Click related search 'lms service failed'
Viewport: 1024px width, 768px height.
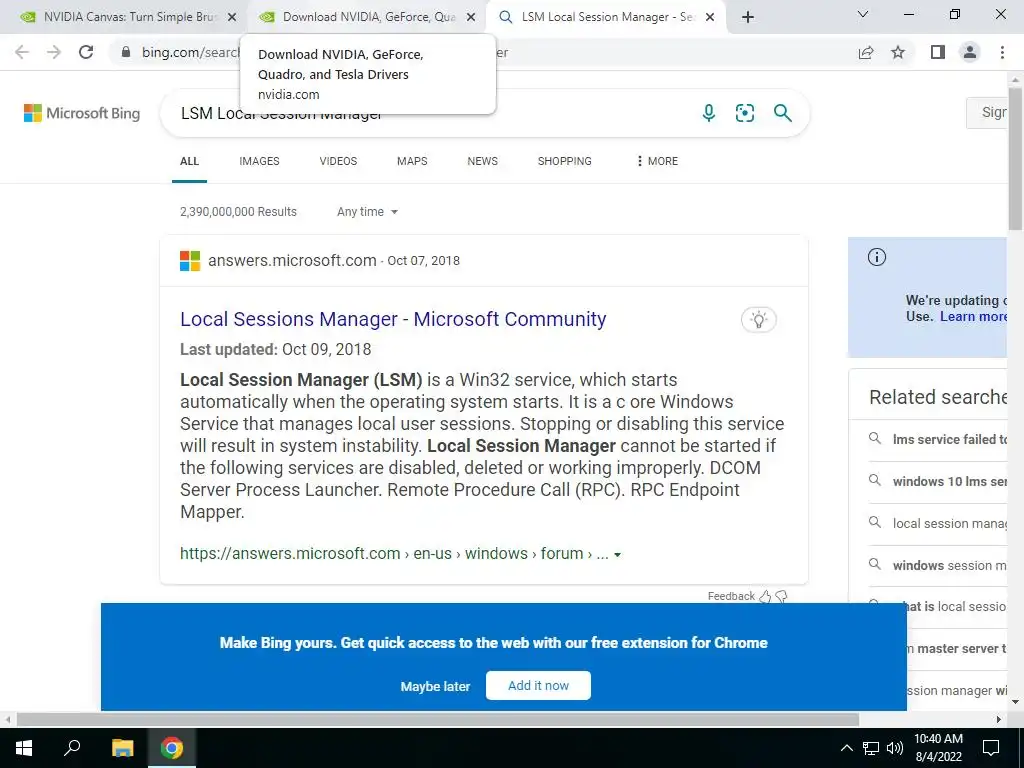pos(950,440)
